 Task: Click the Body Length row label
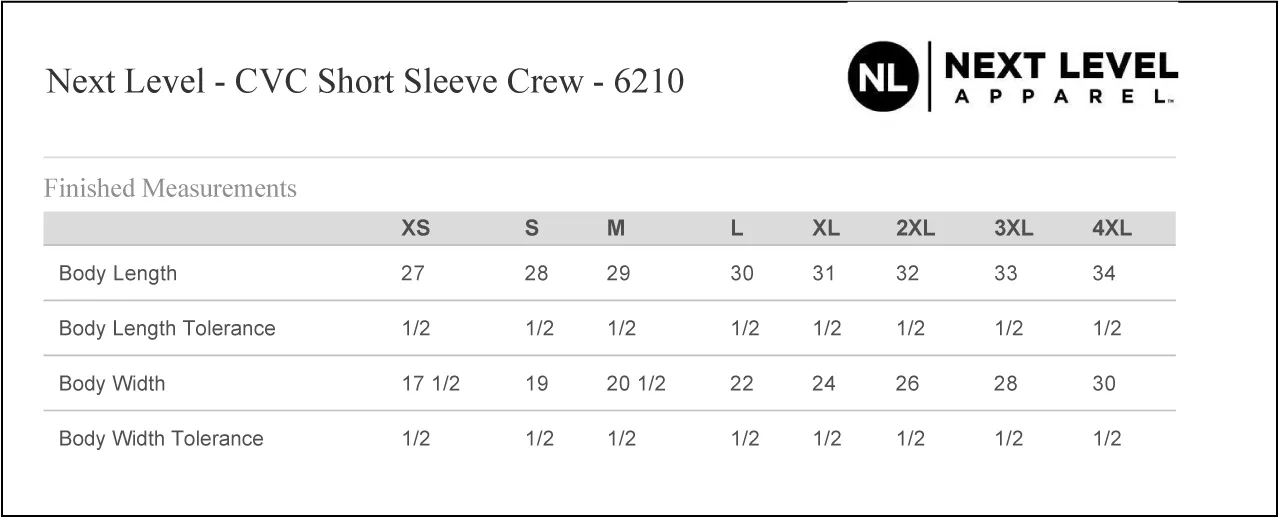118,274
